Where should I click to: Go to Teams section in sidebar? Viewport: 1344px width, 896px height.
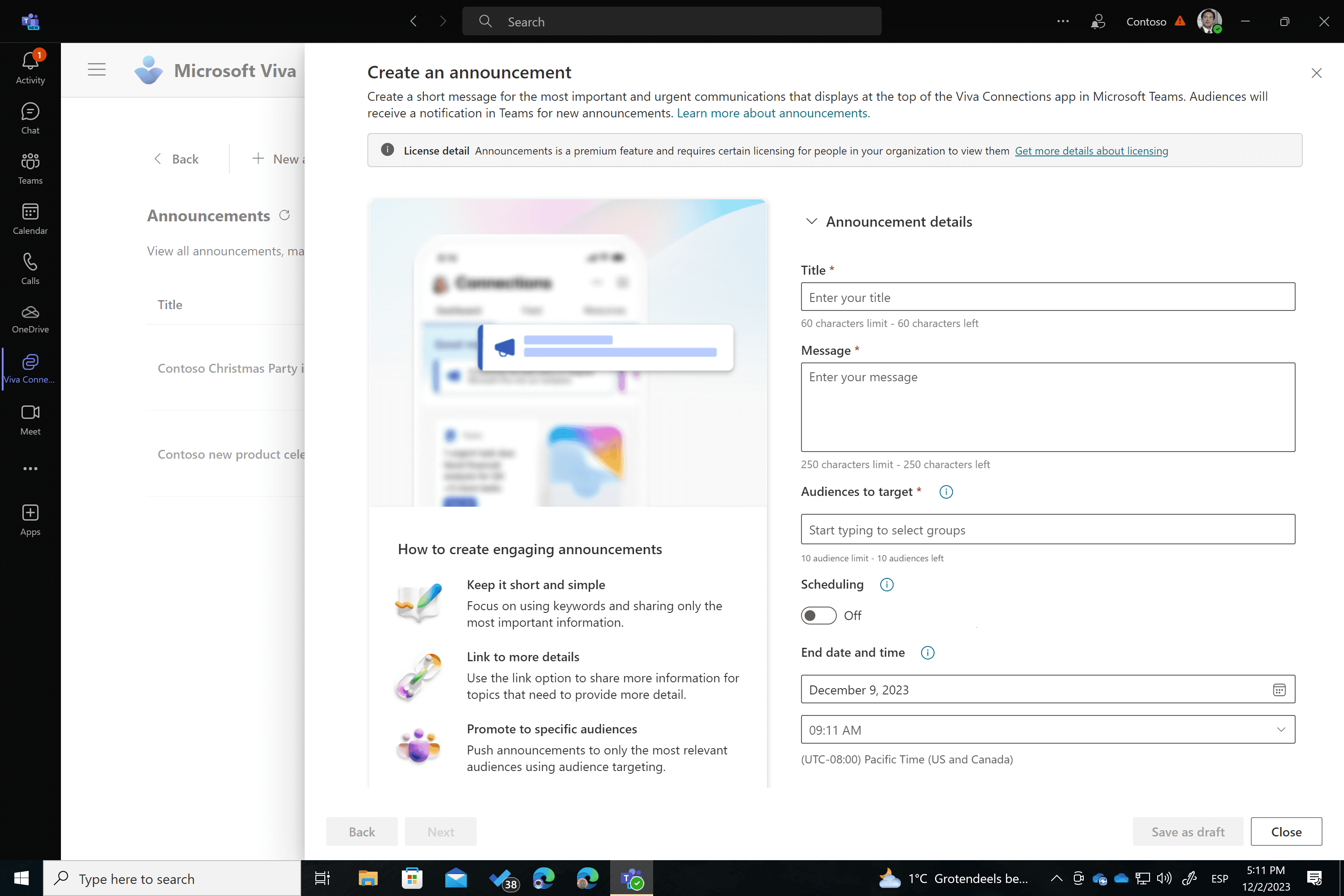tap(30, 168)
